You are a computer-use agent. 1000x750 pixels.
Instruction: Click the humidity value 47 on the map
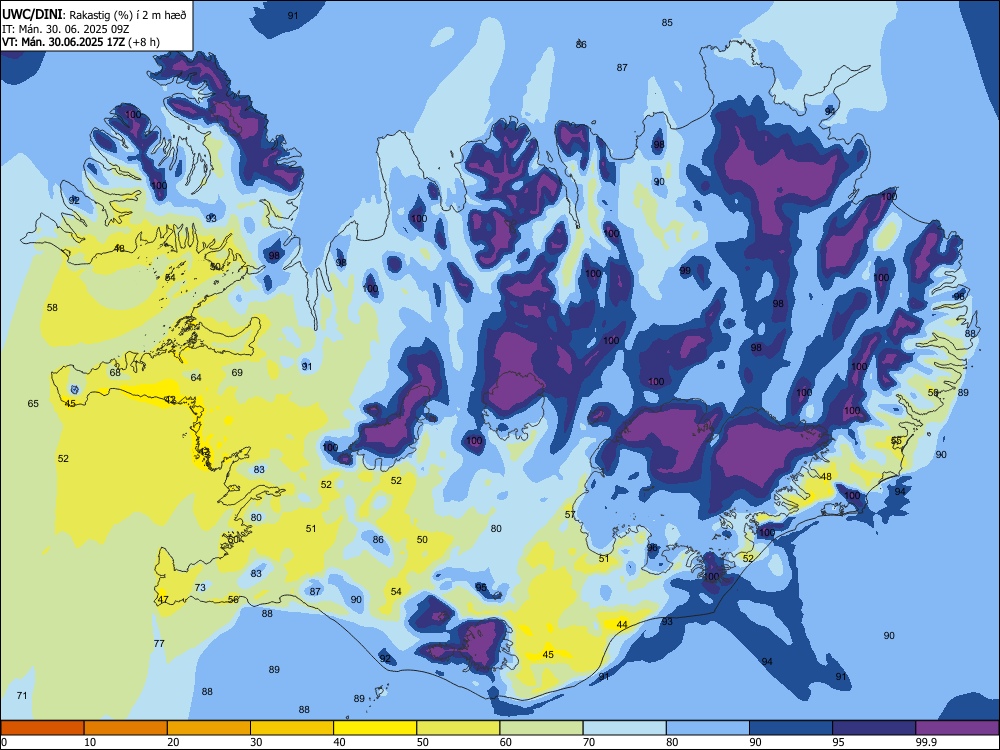tap(163, 599)
